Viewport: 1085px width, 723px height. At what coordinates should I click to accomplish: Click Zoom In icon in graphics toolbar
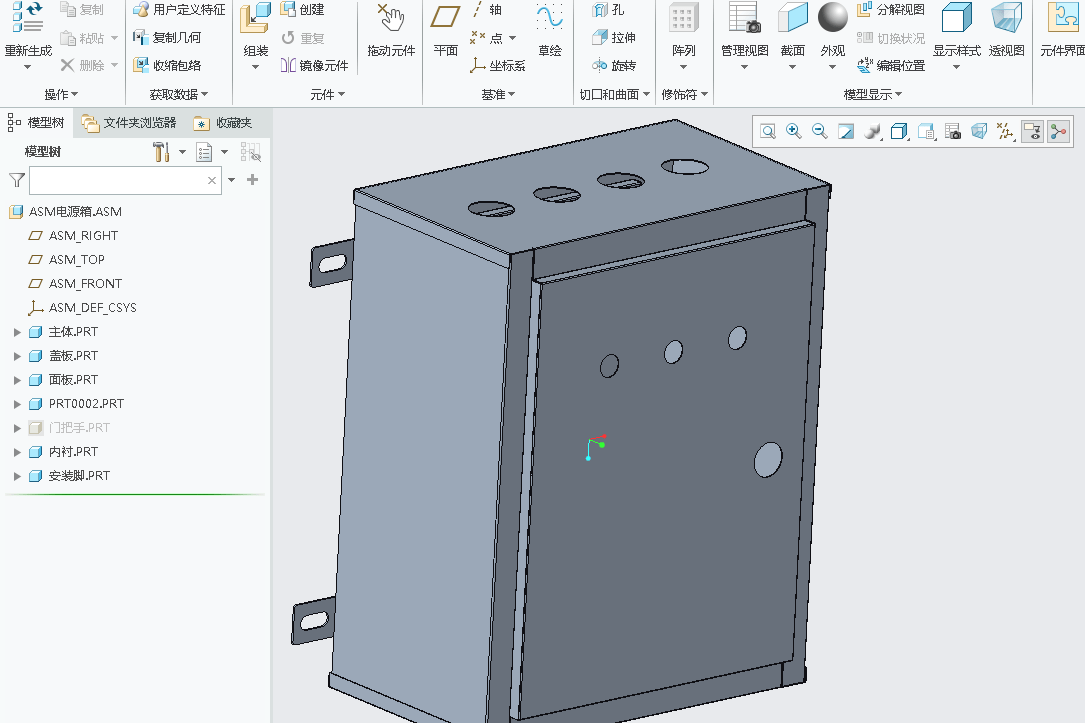794,131
